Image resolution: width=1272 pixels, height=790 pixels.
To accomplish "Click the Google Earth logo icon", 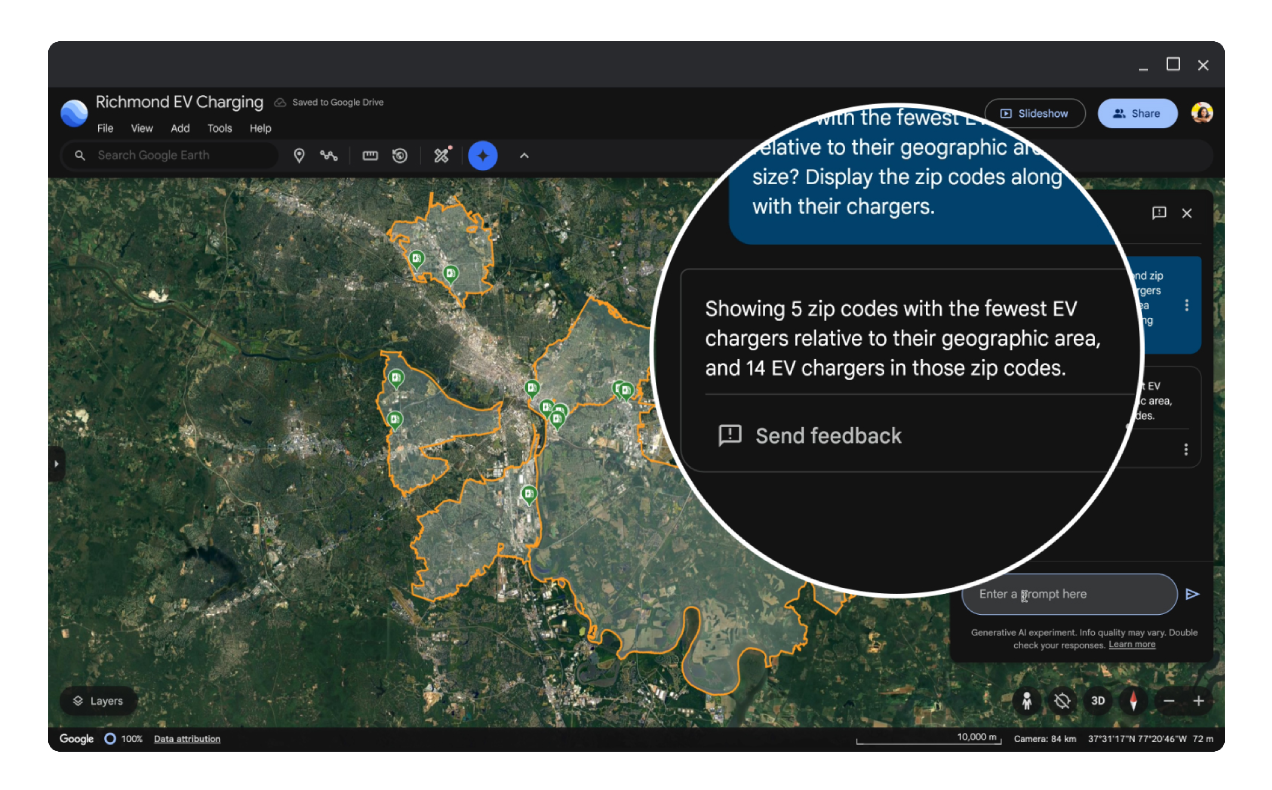I will coord(74,113).
